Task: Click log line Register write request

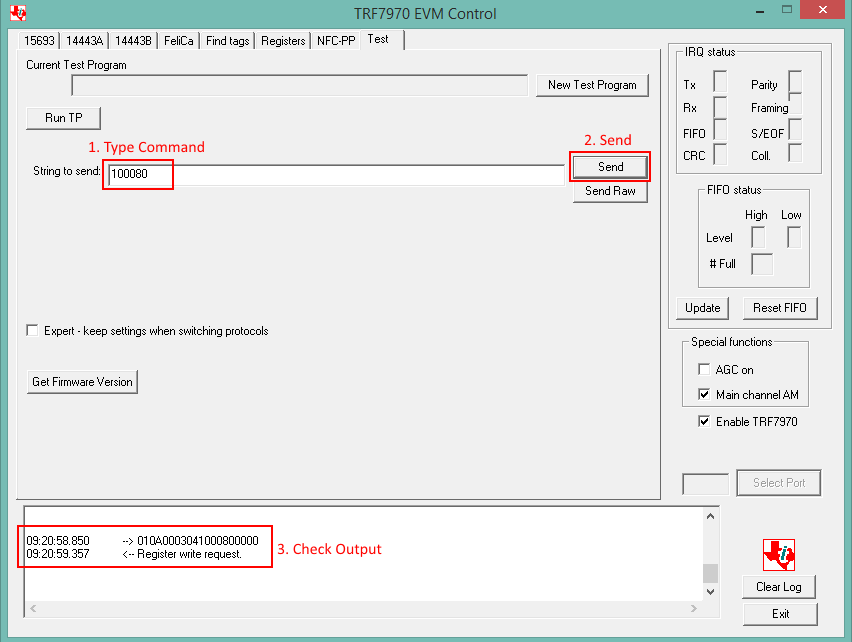Action: 134,554
